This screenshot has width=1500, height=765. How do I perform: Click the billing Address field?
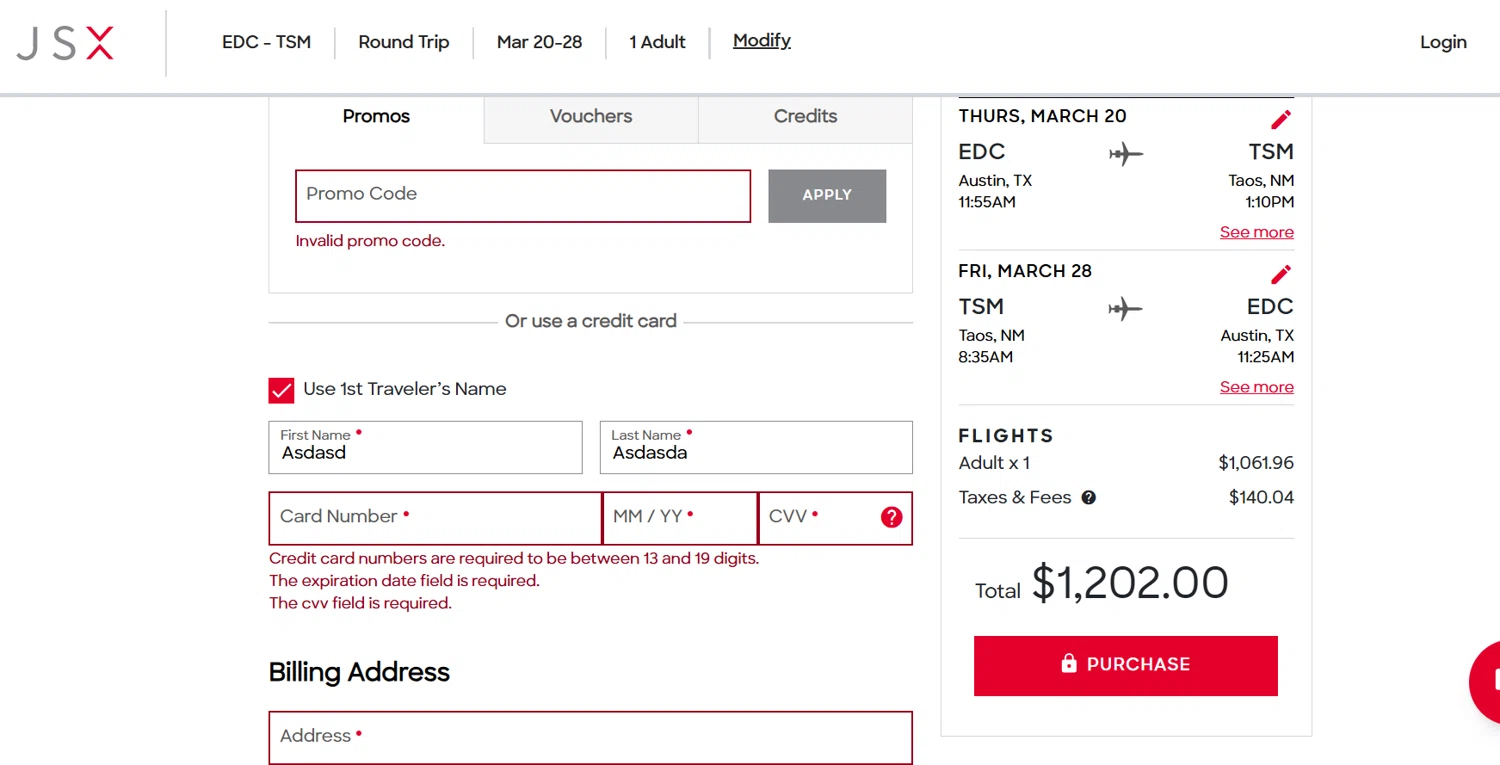pyautogui.click(x=590, y=737)
